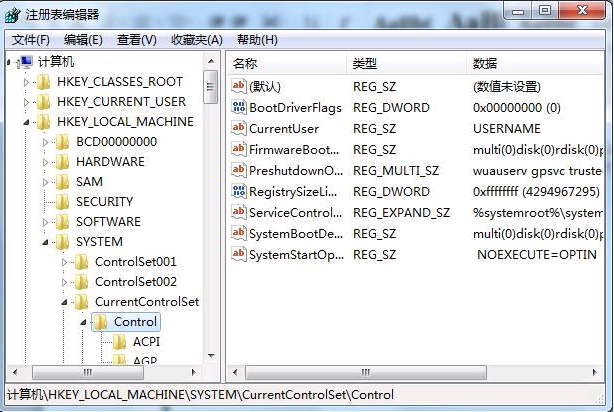Click the string icon beside ServiceControl...
This screenshot has width=614, height=412.
[238, 212]
